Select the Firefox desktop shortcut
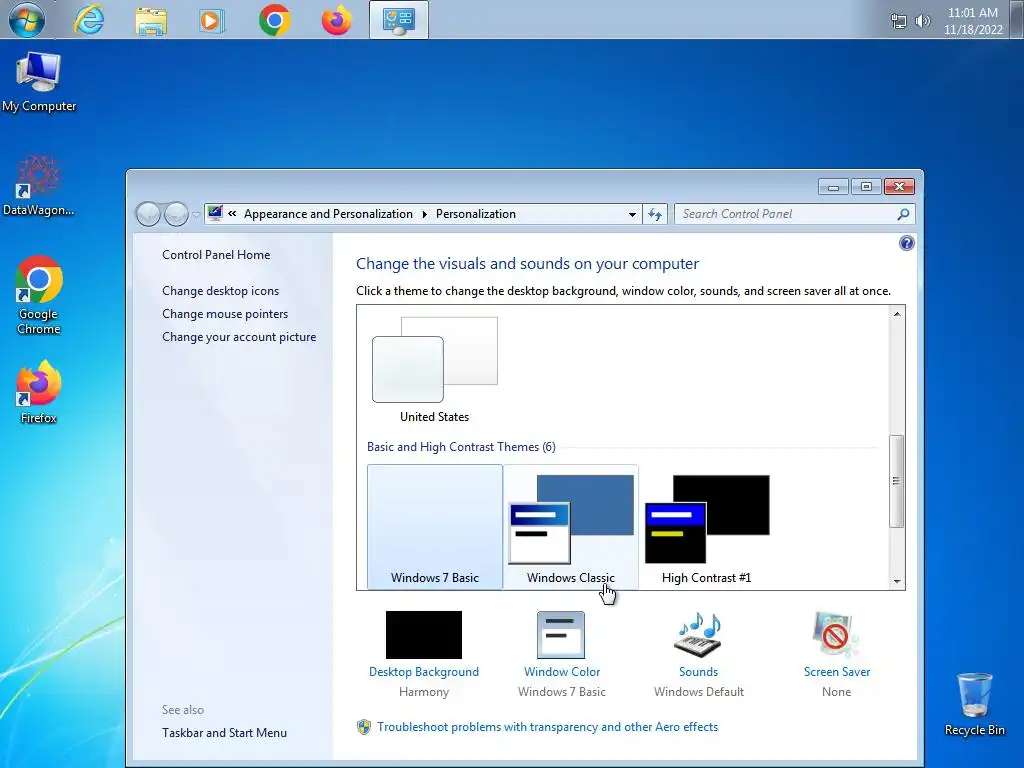 pyautogui.click(x=39, y=392)
